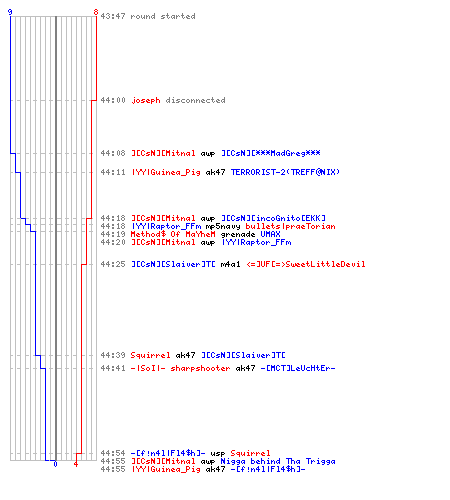Click the 'round started' log entry
The height and width of the screenshot is (500, 450).
click(x=148, y=16)
